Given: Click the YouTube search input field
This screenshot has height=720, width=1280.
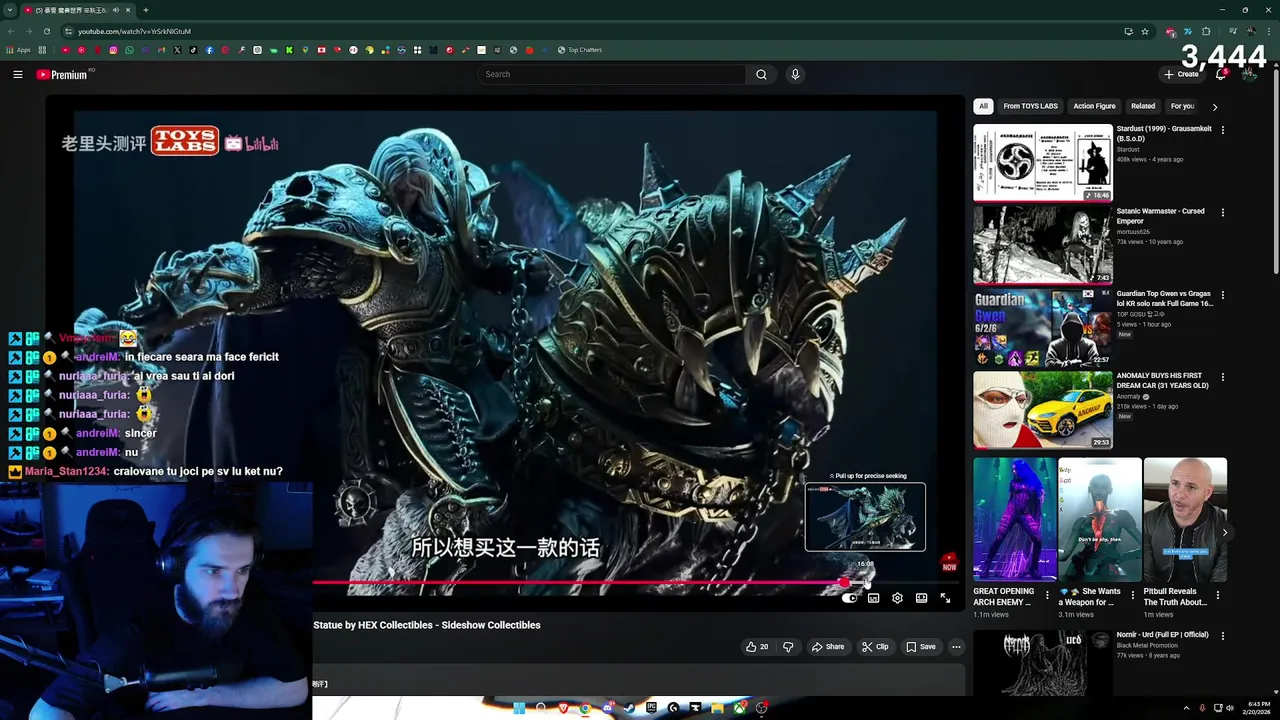Looking at the screenshot, I should coord(612,74).
